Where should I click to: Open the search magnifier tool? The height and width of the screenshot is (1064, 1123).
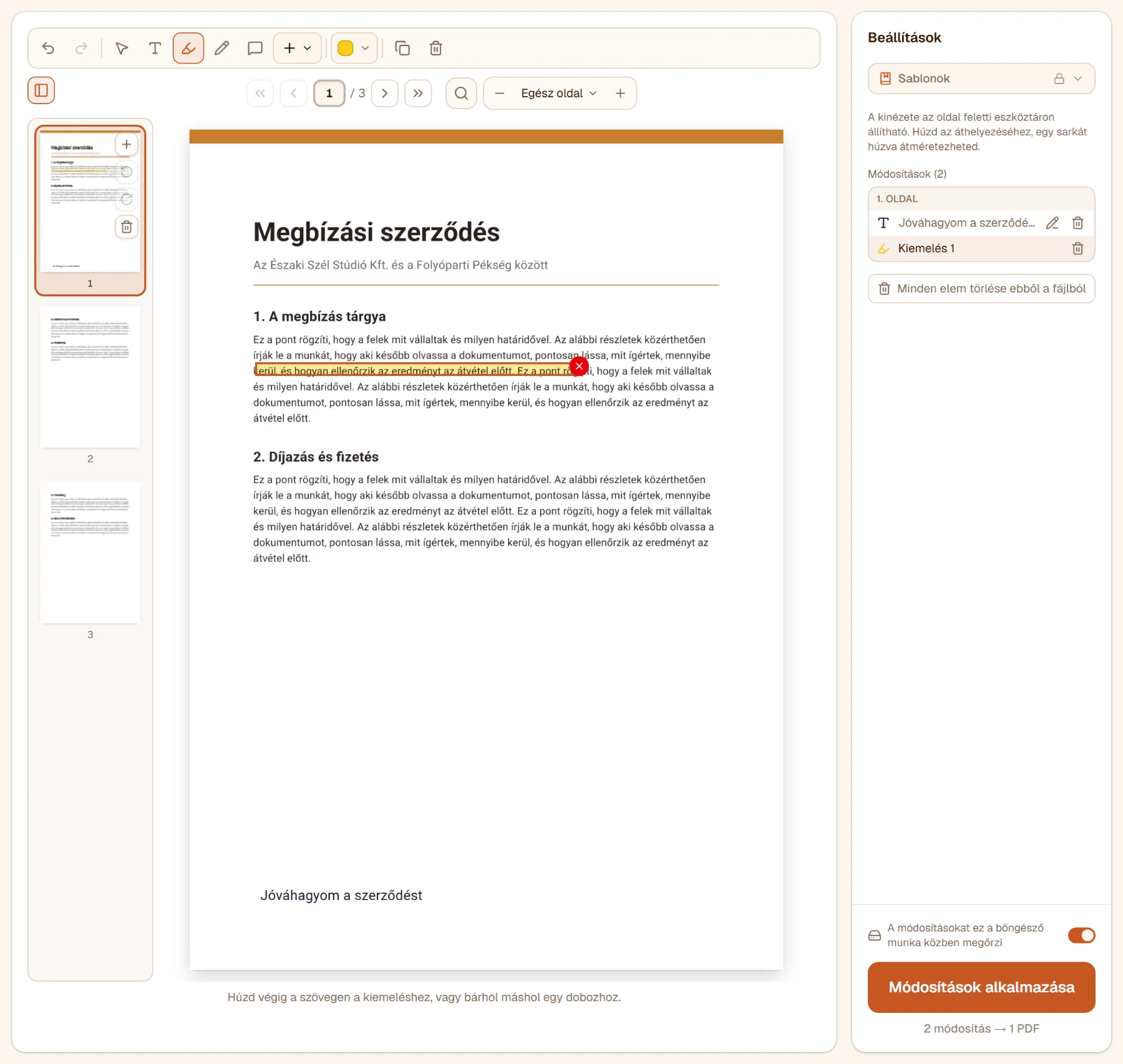tap(462, 93)
